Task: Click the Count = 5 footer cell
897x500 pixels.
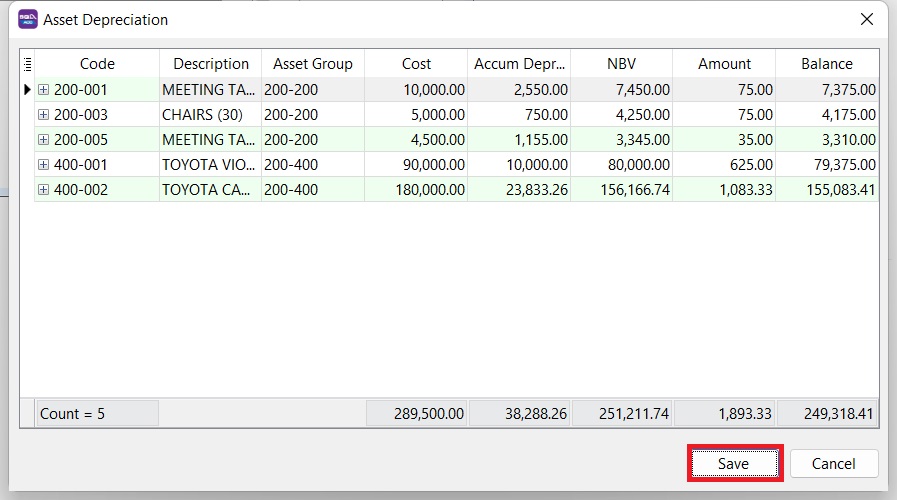Action: pos(97,414)
